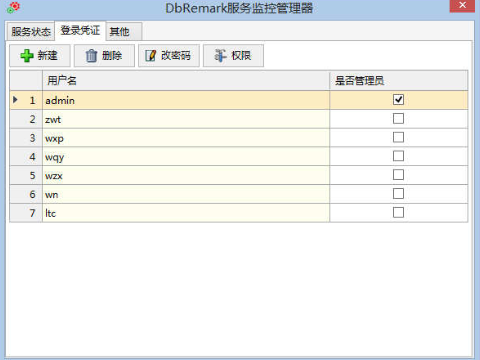Click the notepad pencil icon for 改密码

(151, 56)
